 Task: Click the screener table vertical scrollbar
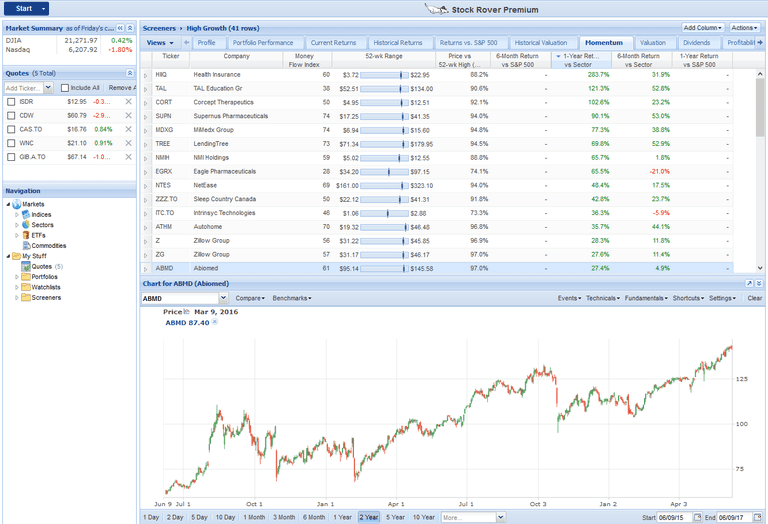pyautogui.click(x=760, y=171)
